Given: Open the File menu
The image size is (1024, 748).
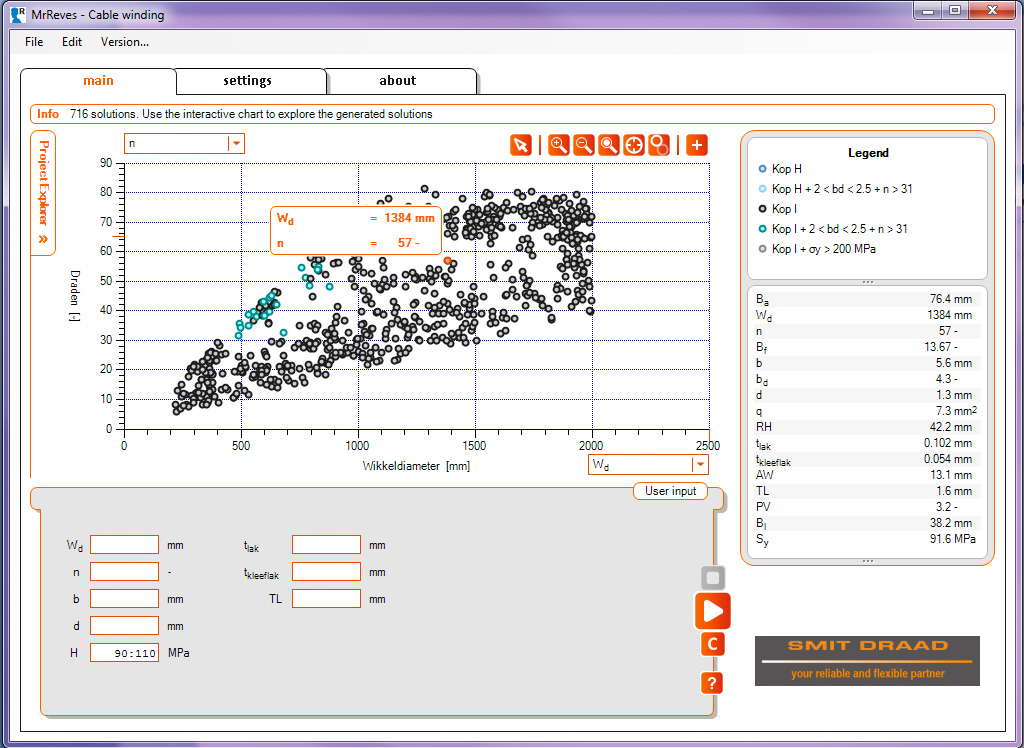Looking at the screenshot, I should [x=34, y=42].
